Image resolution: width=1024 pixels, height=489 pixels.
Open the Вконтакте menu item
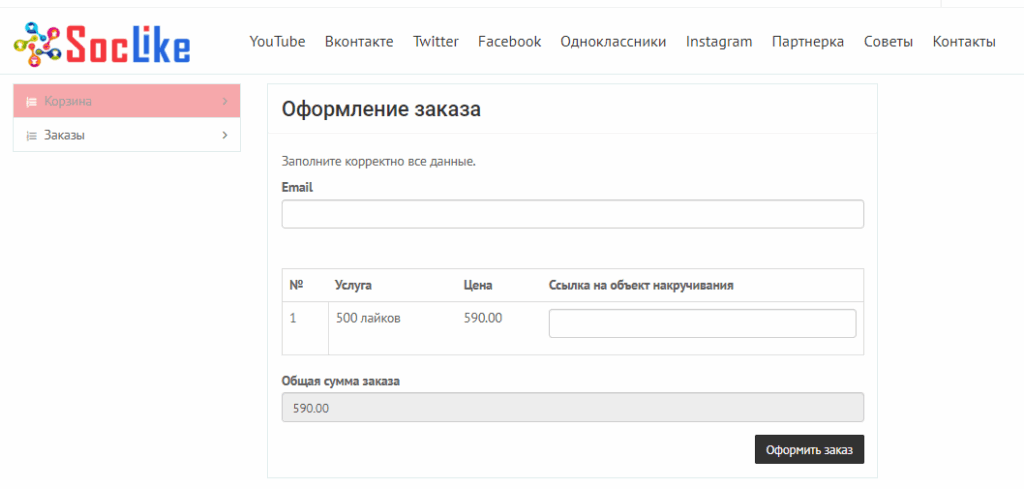(x=359, y=41)
